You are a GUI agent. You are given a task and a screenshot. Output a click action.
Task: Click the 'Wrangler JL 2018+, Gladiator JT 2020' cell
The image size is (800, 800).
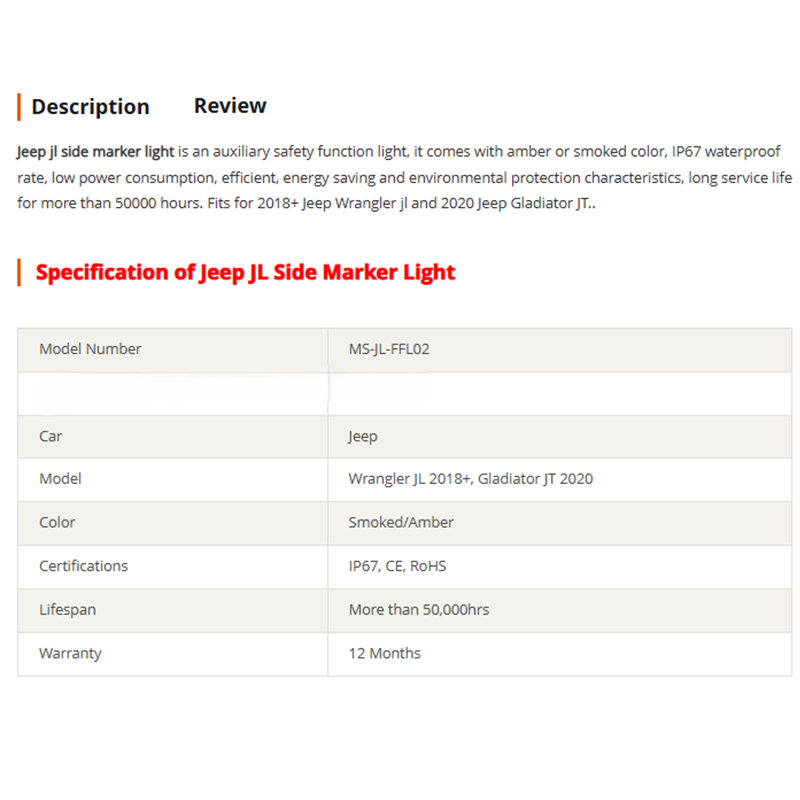click(x=470, y=479)
